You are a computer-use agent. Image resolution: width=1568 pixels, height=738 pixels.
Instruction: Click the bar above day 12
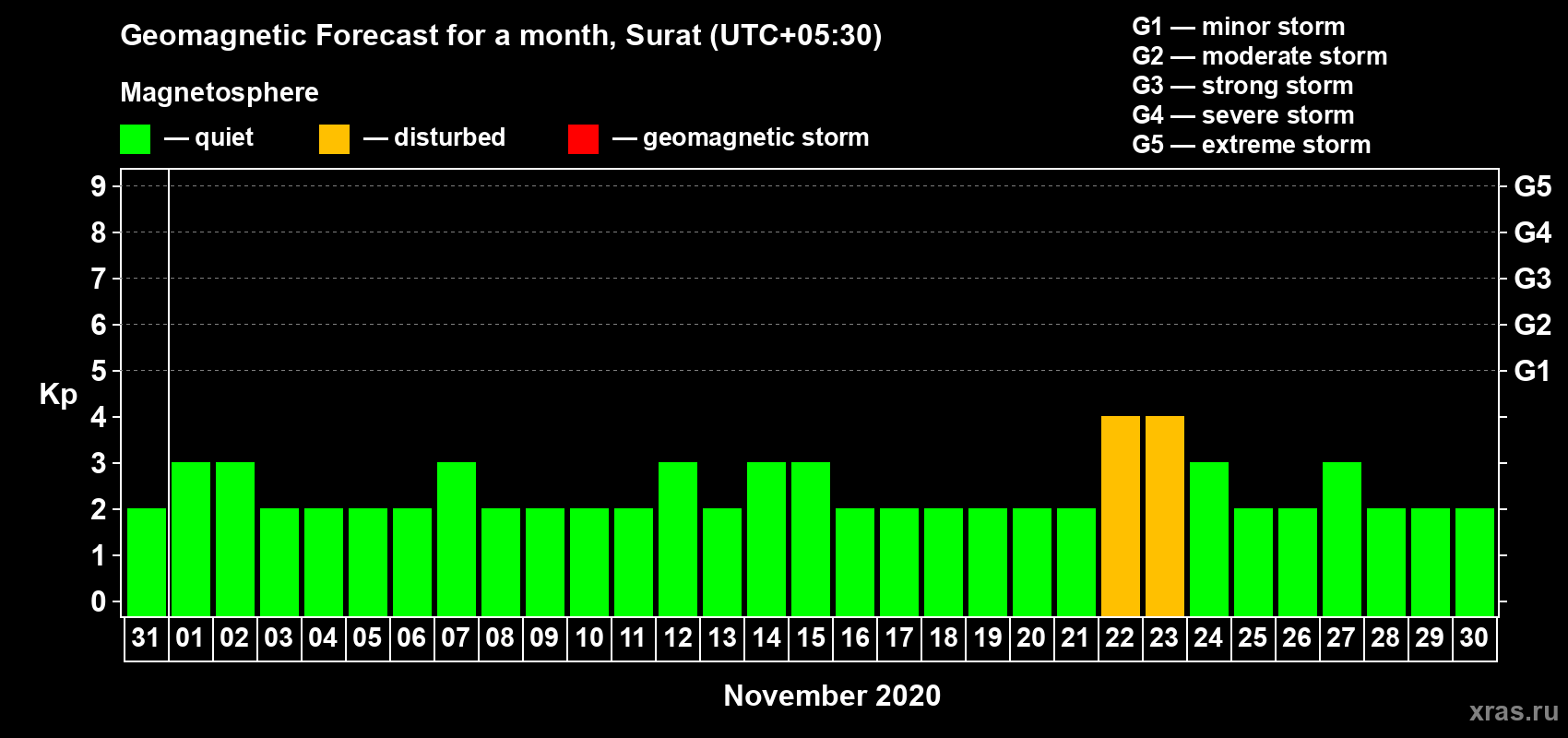point(678,539)
